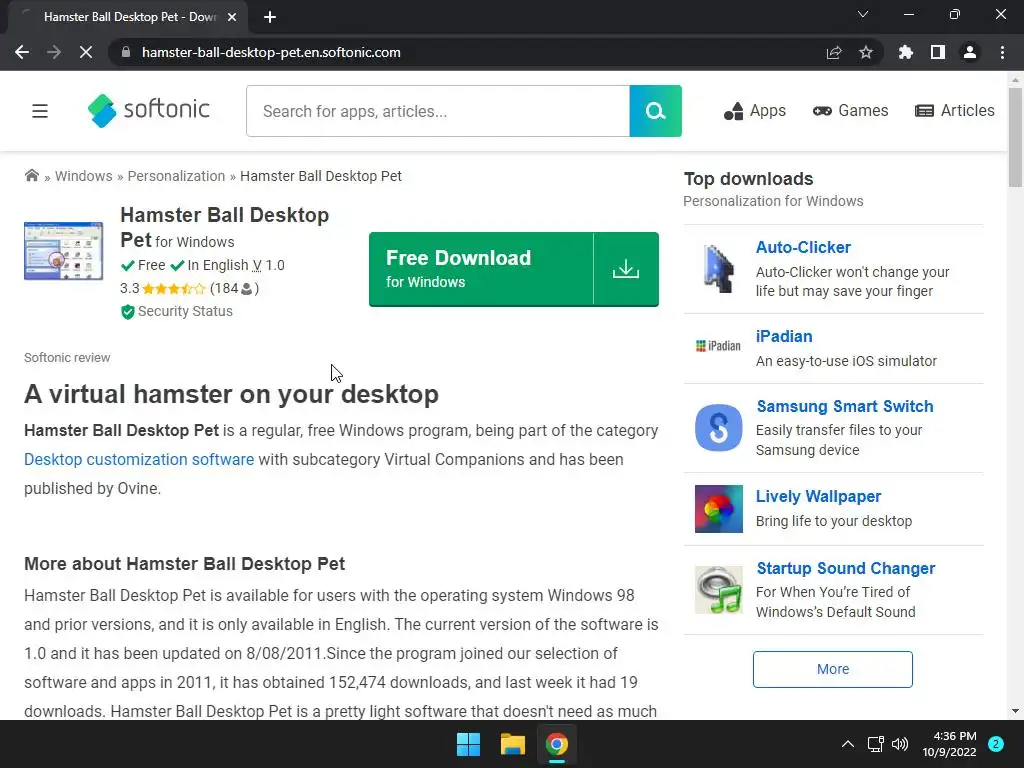The width and height of the screenshot is (1024, 768).
Task: Stop loading the page
Action: coord(86,52)
